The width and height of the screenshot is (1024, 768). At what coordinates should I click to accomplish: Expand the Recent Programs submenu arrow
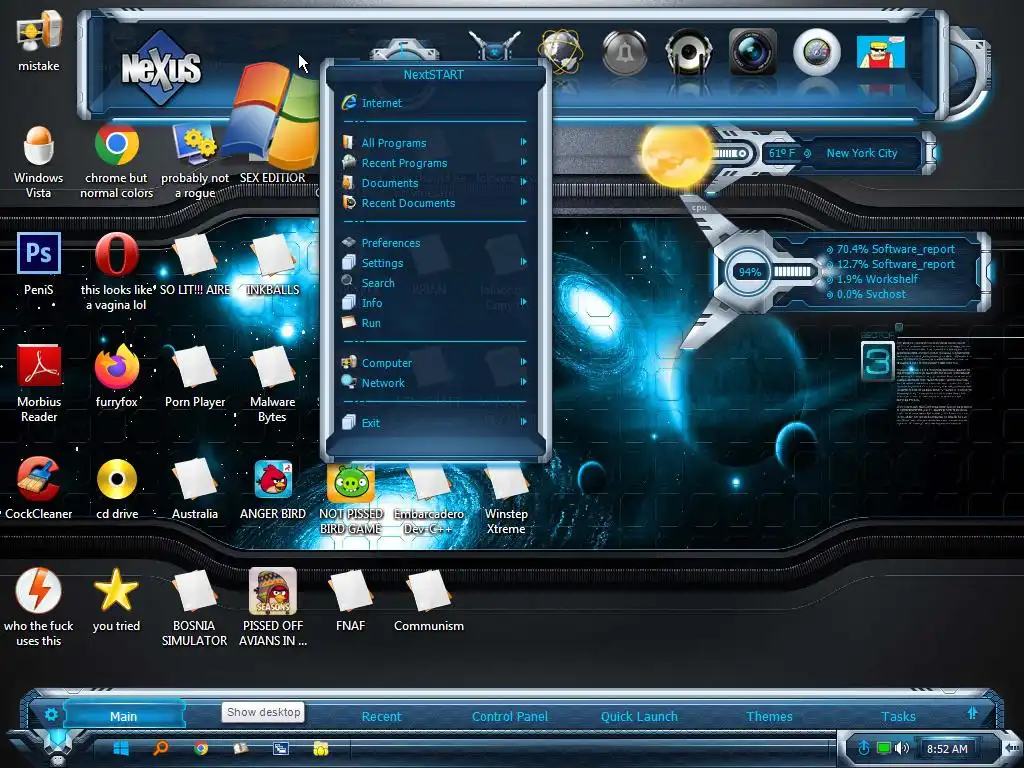[523, 162]
